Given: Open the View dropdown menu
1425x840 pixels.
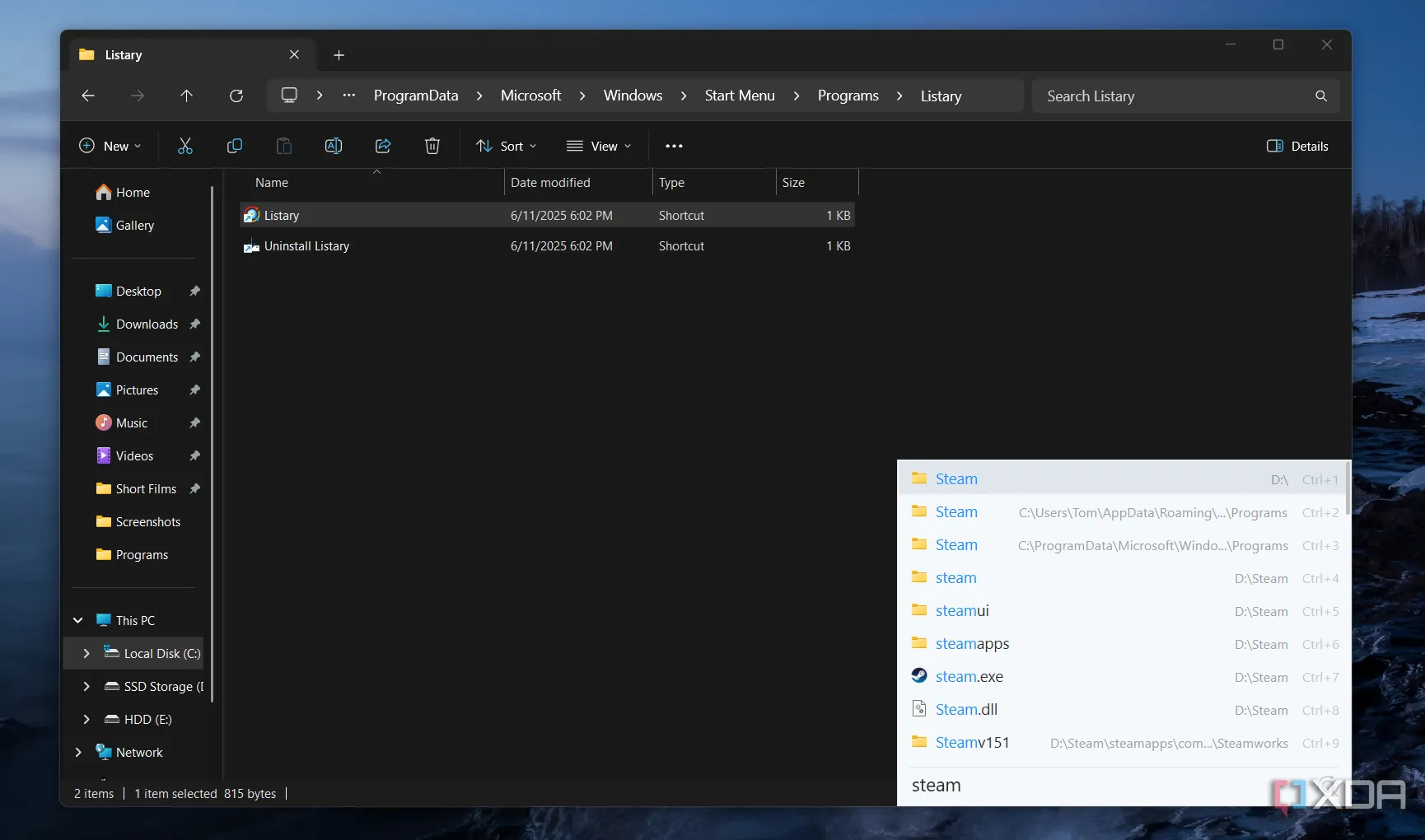Looking at the screenshot, I should click(599, 146).
